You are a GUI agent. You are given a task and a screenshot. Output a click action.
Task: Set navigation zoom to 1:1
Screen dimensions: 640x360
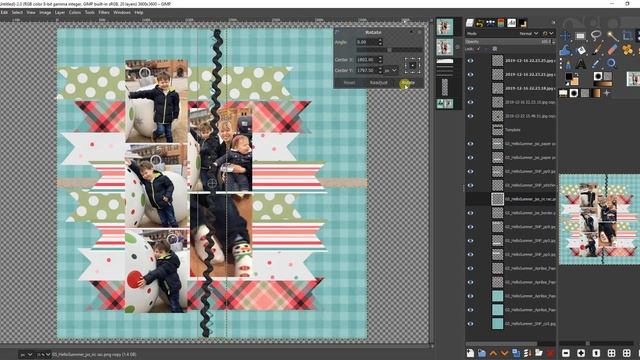click(x=596, y=353)
